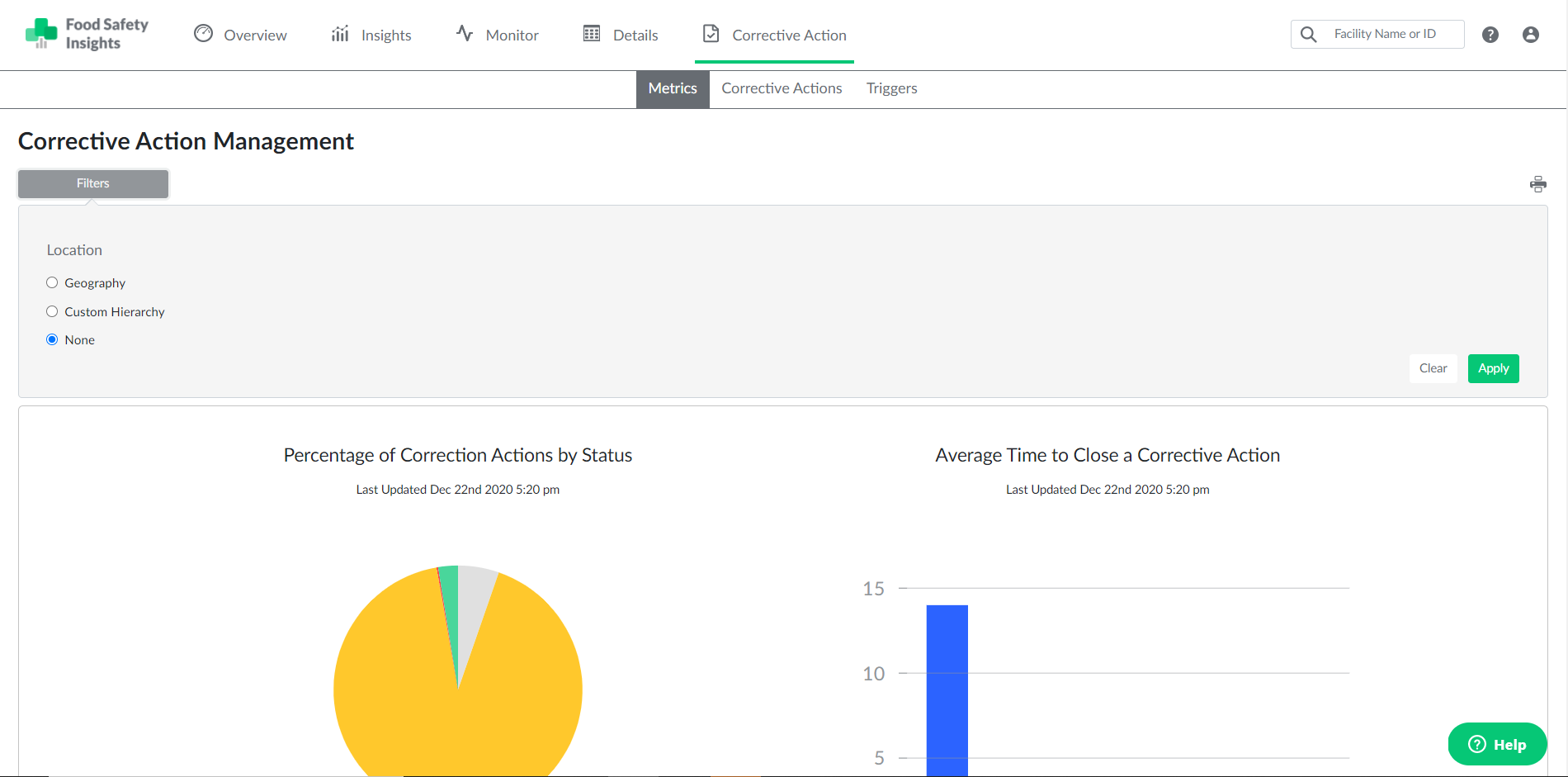Click the Corrective Action clipboard icon

point(711,34)
